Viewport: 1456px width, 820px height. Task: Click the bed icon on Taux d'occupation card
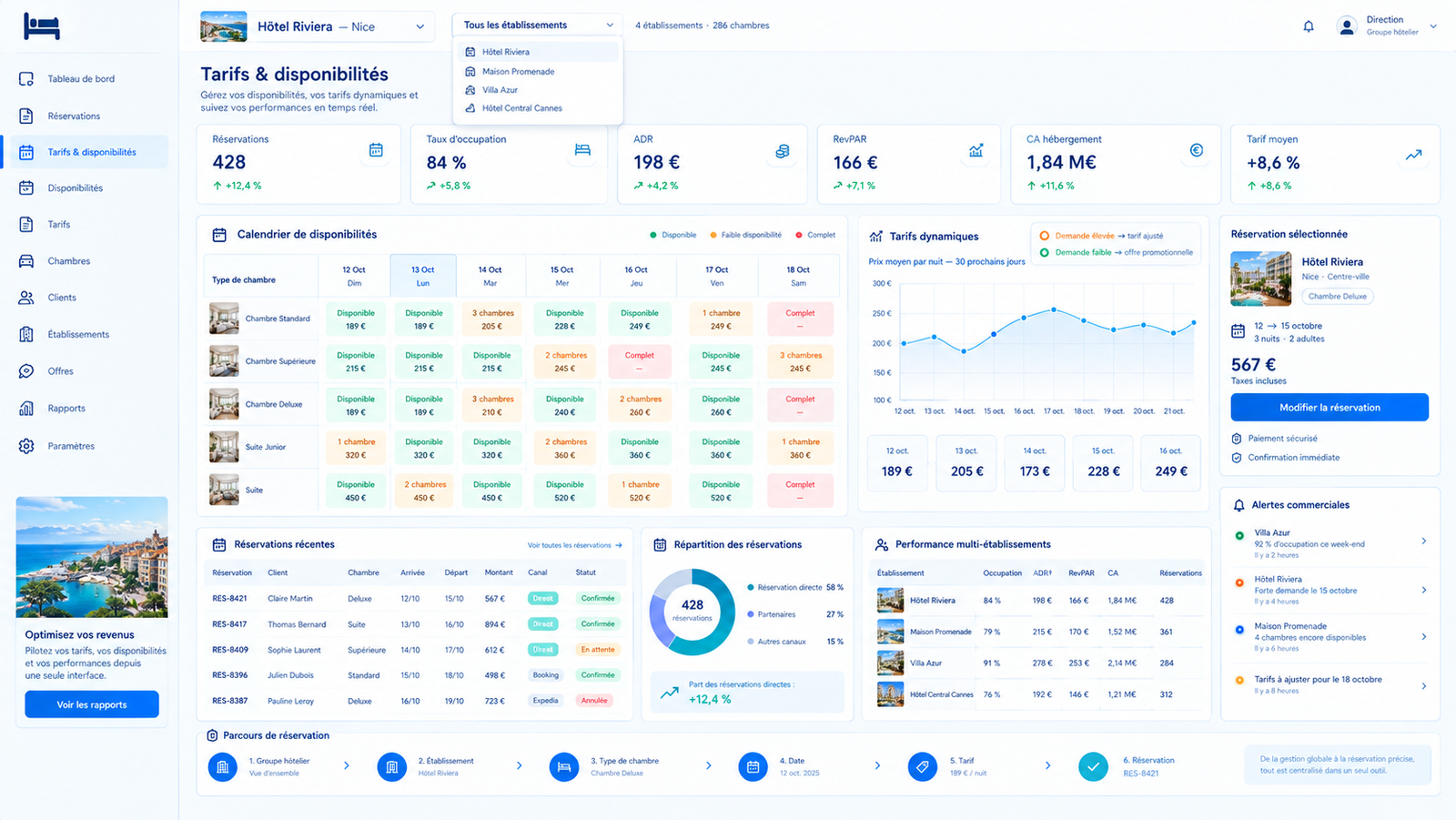(x=582, y=150)
